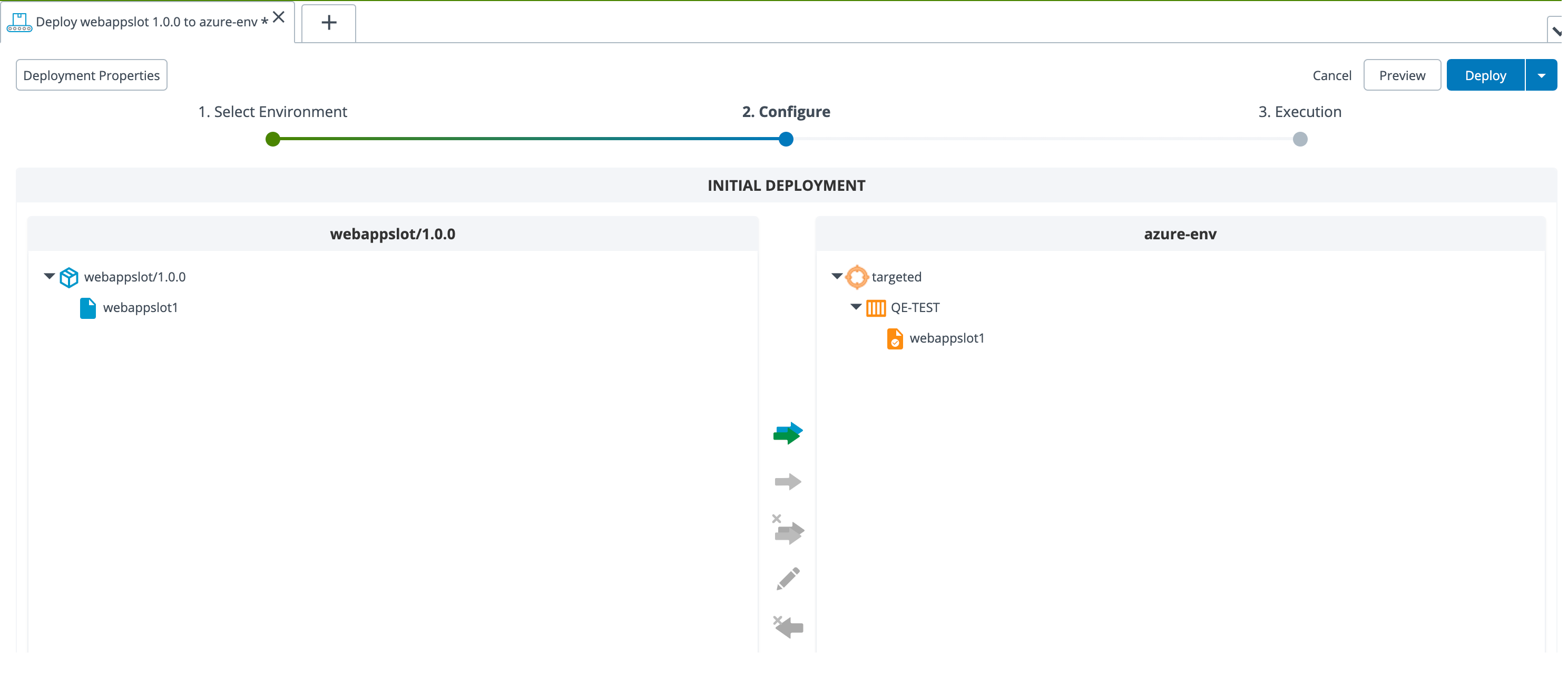Image resolution: width=1568 pixels, height=681 pixels.
Task: Click the first gray forward arrow icon
Action: (789, 481)
